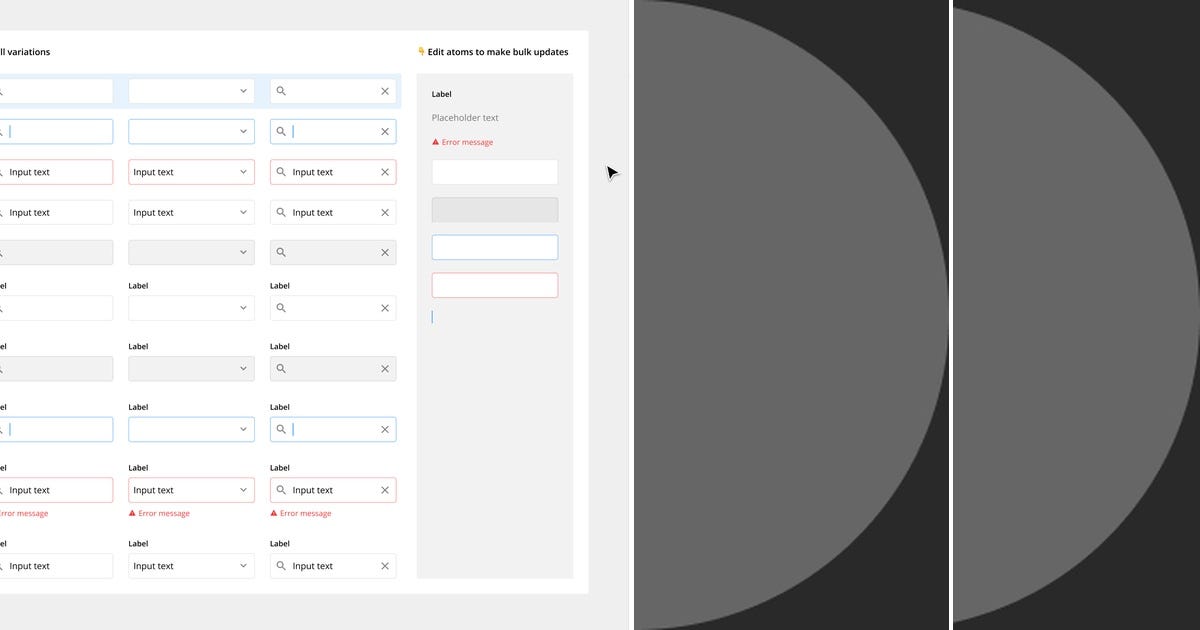Click the blue-bordered input atom in the right panel
Viewport: 1200px width, 630px height.
point(495,248)
